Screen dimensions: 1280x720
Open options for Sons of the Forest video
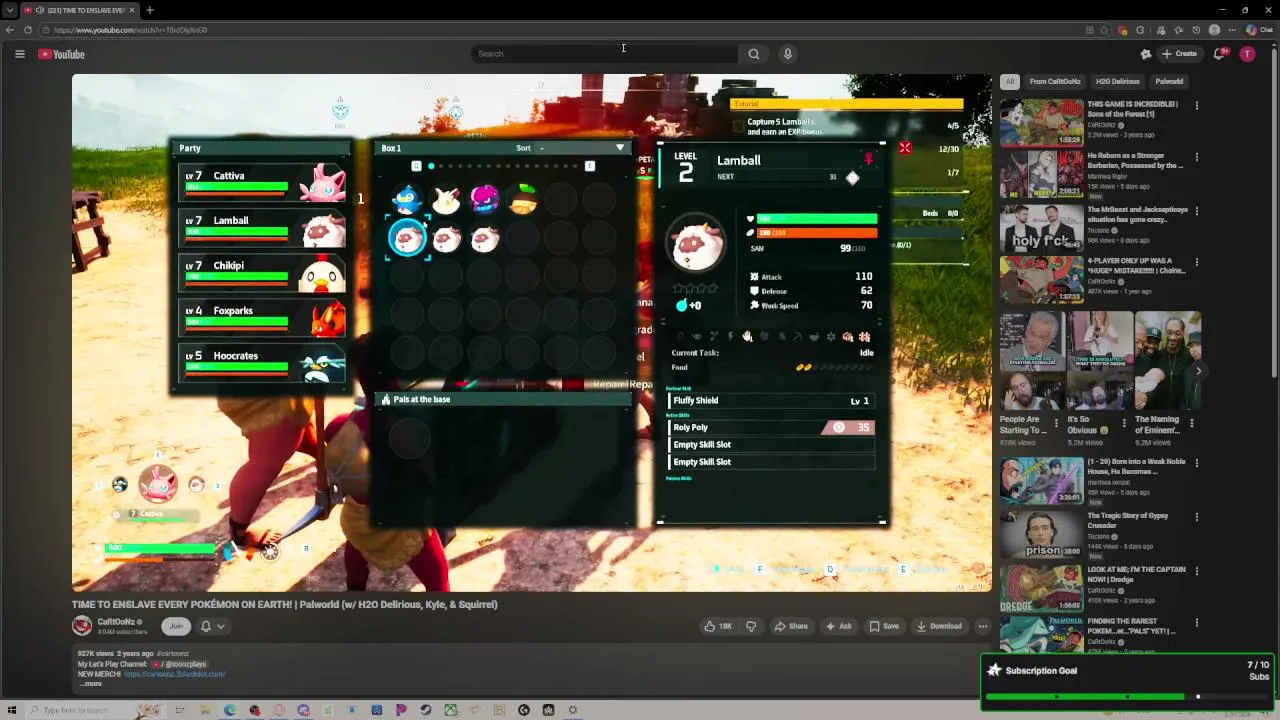(x=1196, y=105)
